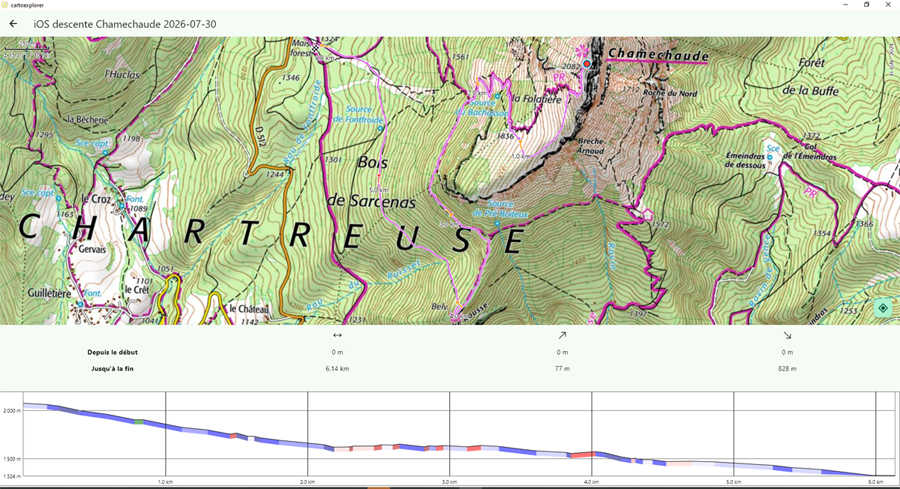
Task: Click the Roche du Nord label
Action: pos(670,92)
